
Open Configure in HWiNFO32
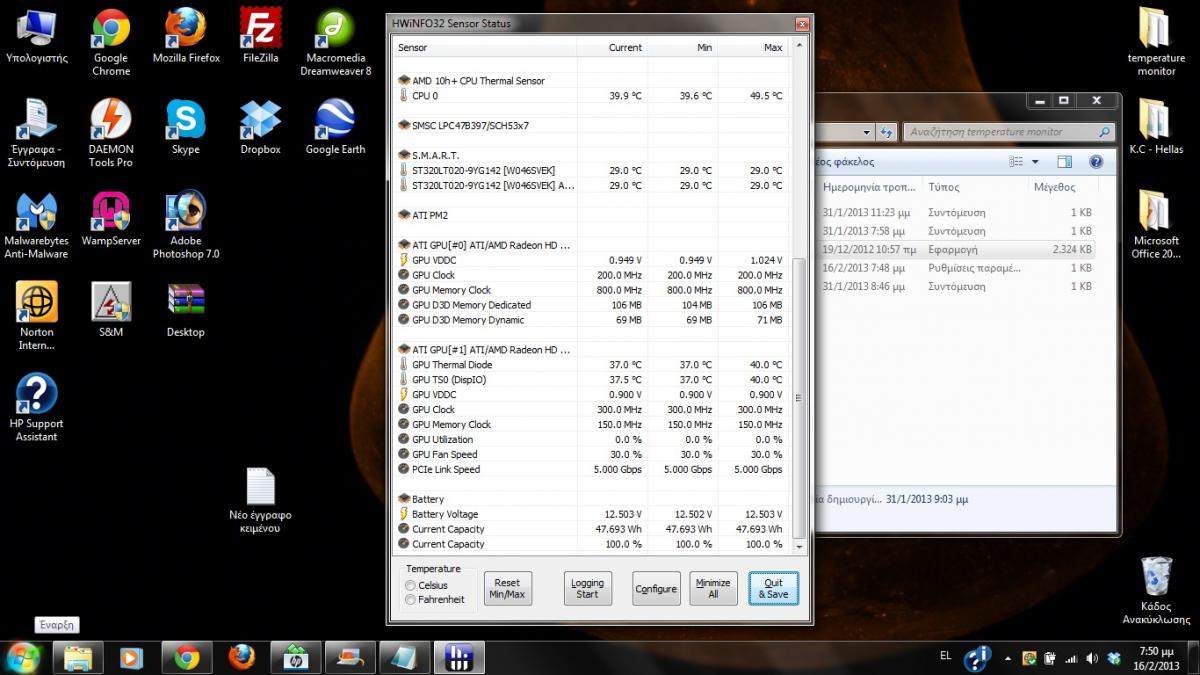pos(656,588)
